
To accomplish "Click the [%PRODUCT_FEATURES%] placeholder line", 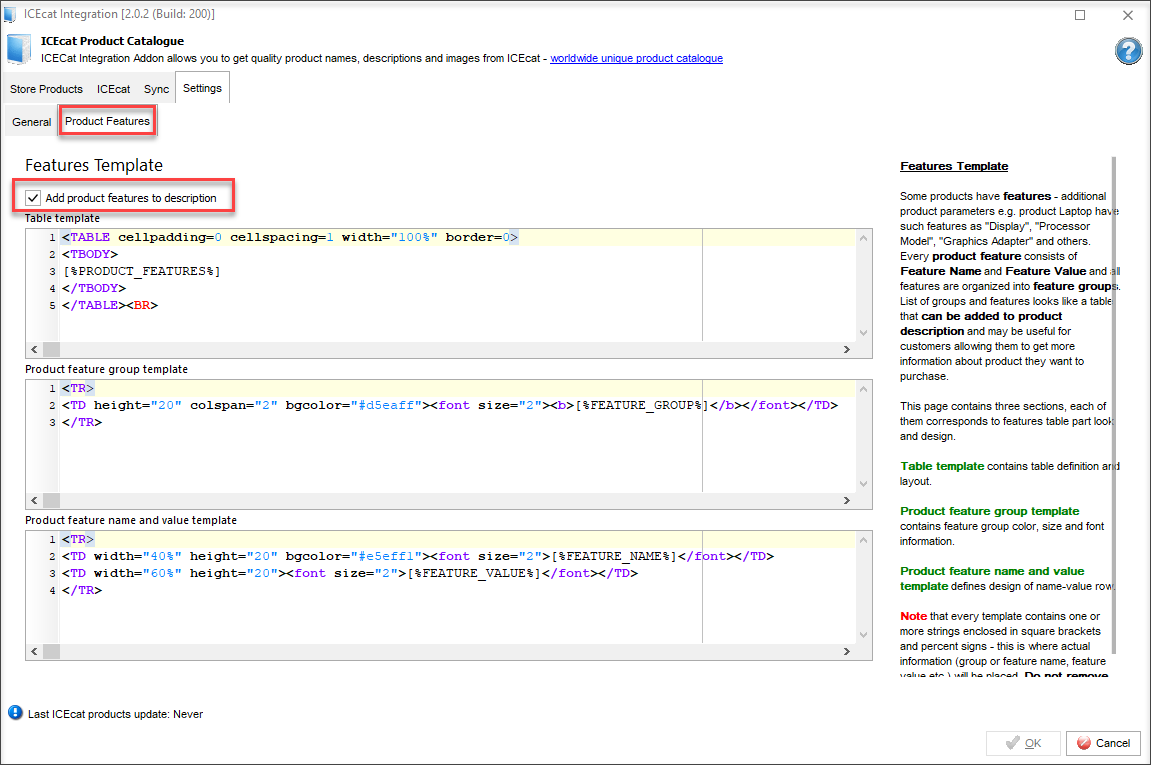I will tap(141, 271).
